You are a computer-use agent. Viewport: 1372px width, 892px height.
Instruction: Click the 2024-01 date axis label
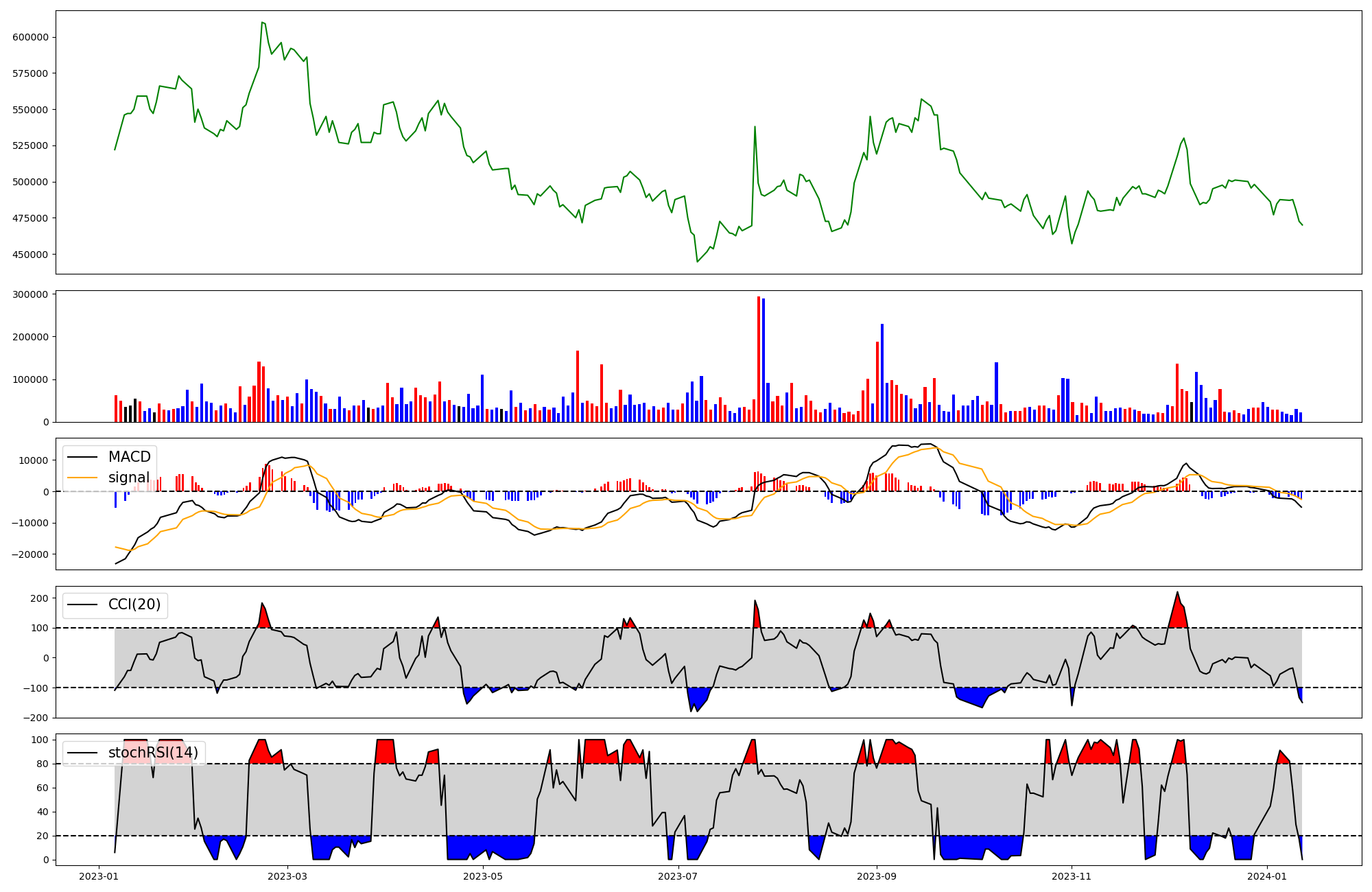pos(1266,876)
